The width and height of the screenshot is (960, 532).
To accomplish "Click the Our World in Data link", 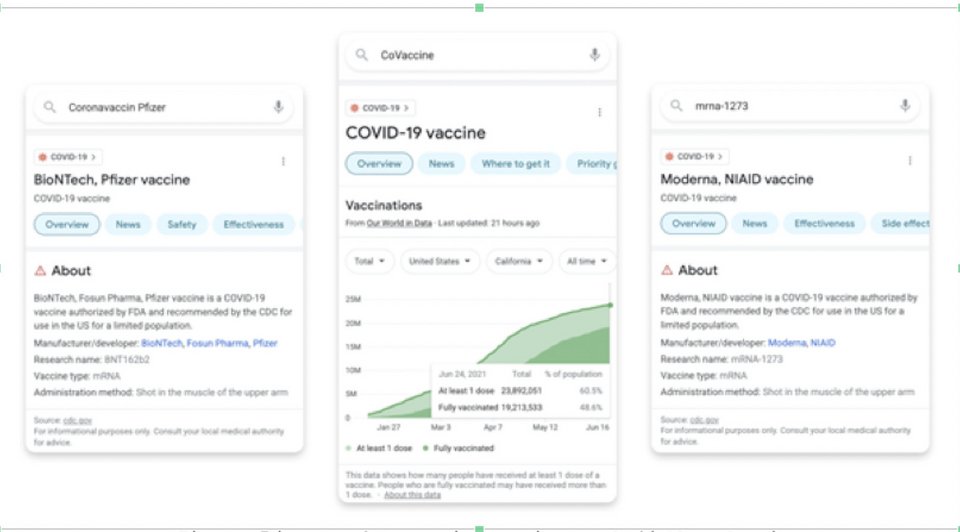I will (399, 223).
